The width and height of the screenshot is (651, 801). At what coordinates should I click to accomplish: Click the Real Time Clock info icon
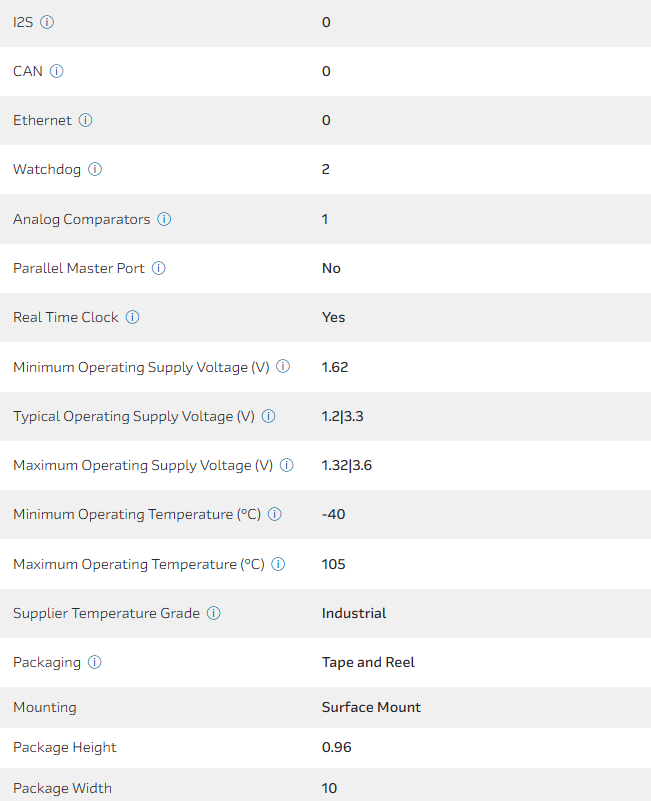[x=133, y=317]
